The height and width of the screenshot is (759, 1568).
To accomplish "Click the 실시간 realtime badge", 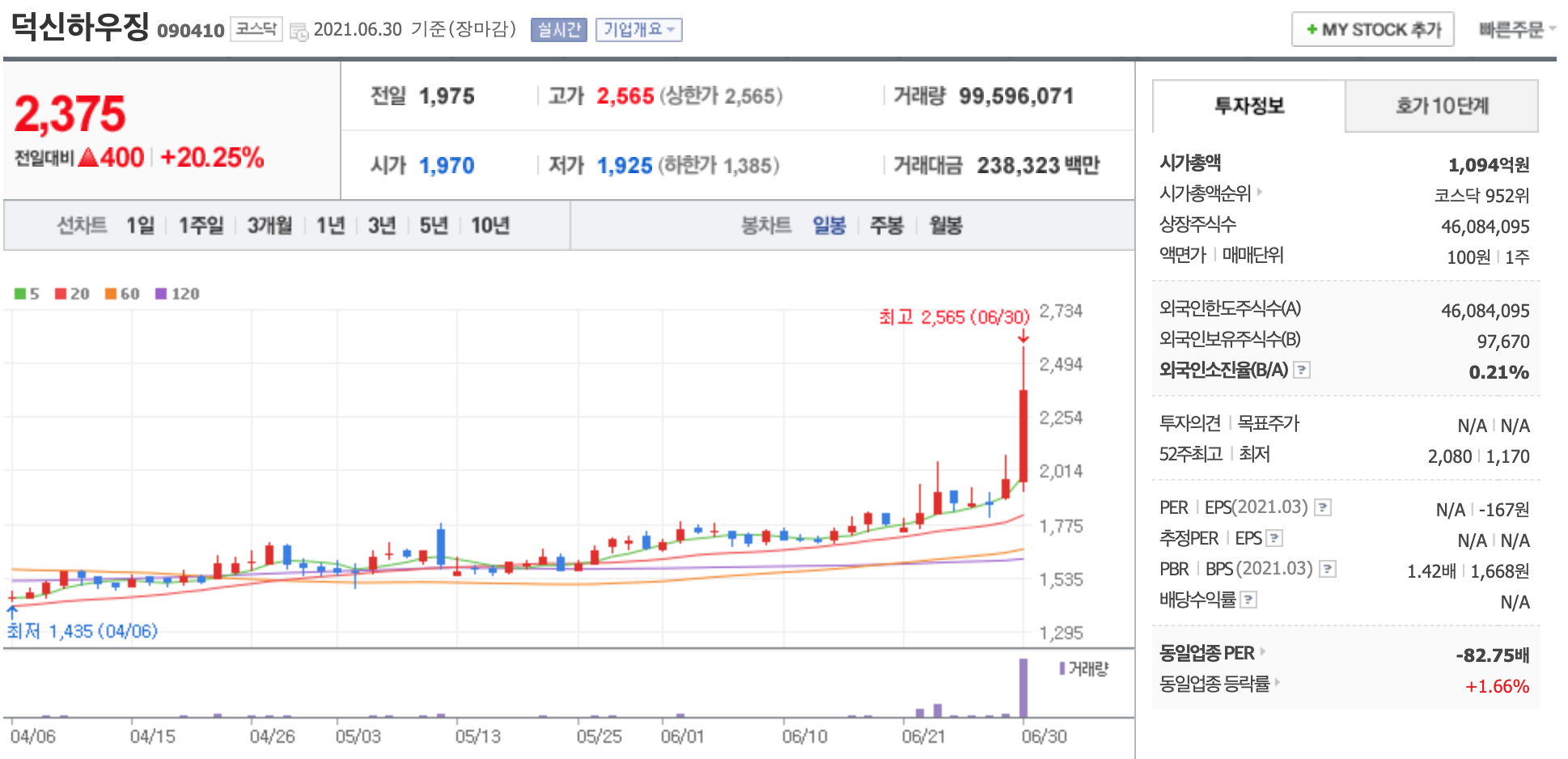I will 559,30.
